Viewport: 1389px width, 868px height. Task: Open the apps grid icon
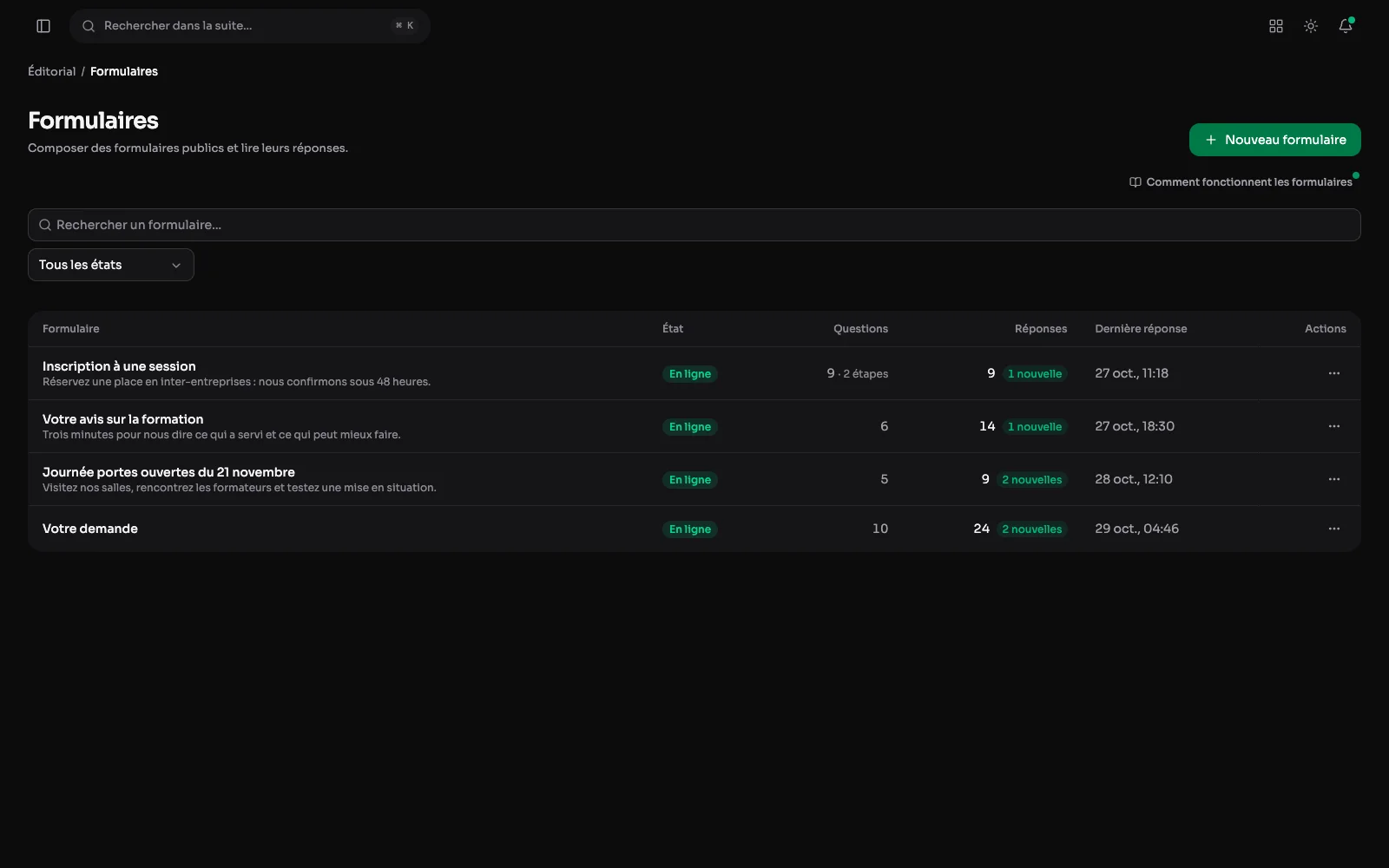[x=1276, y=26]
